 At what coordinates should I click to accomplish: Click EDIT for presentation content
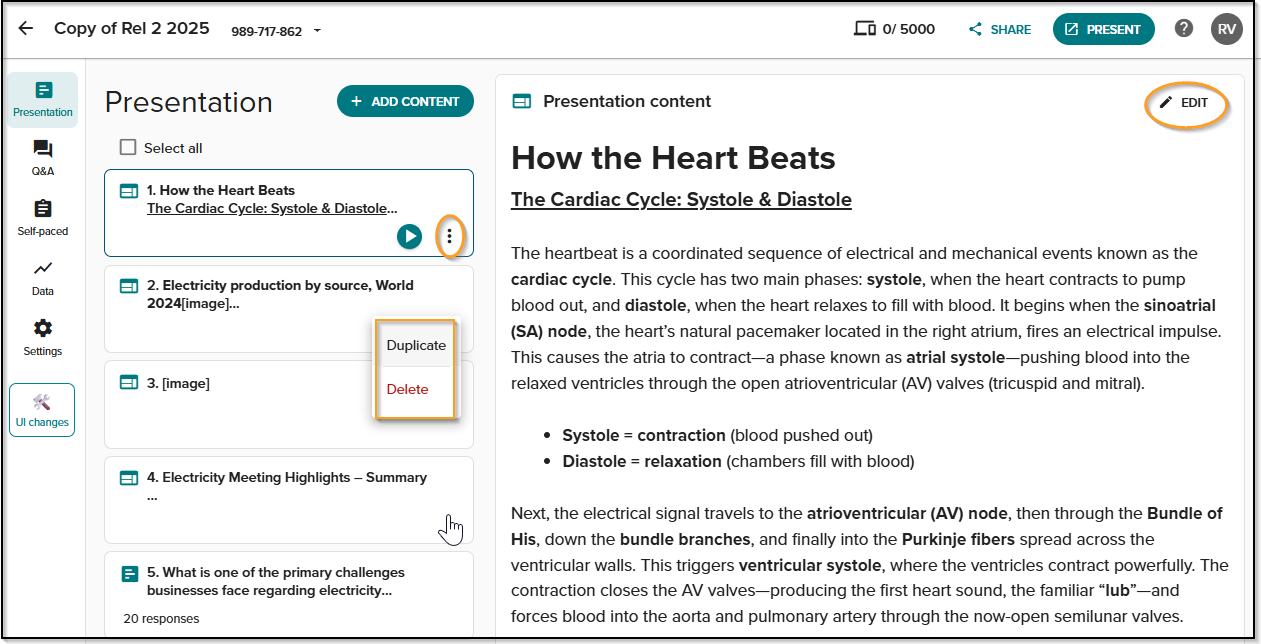click(1184, 103)
